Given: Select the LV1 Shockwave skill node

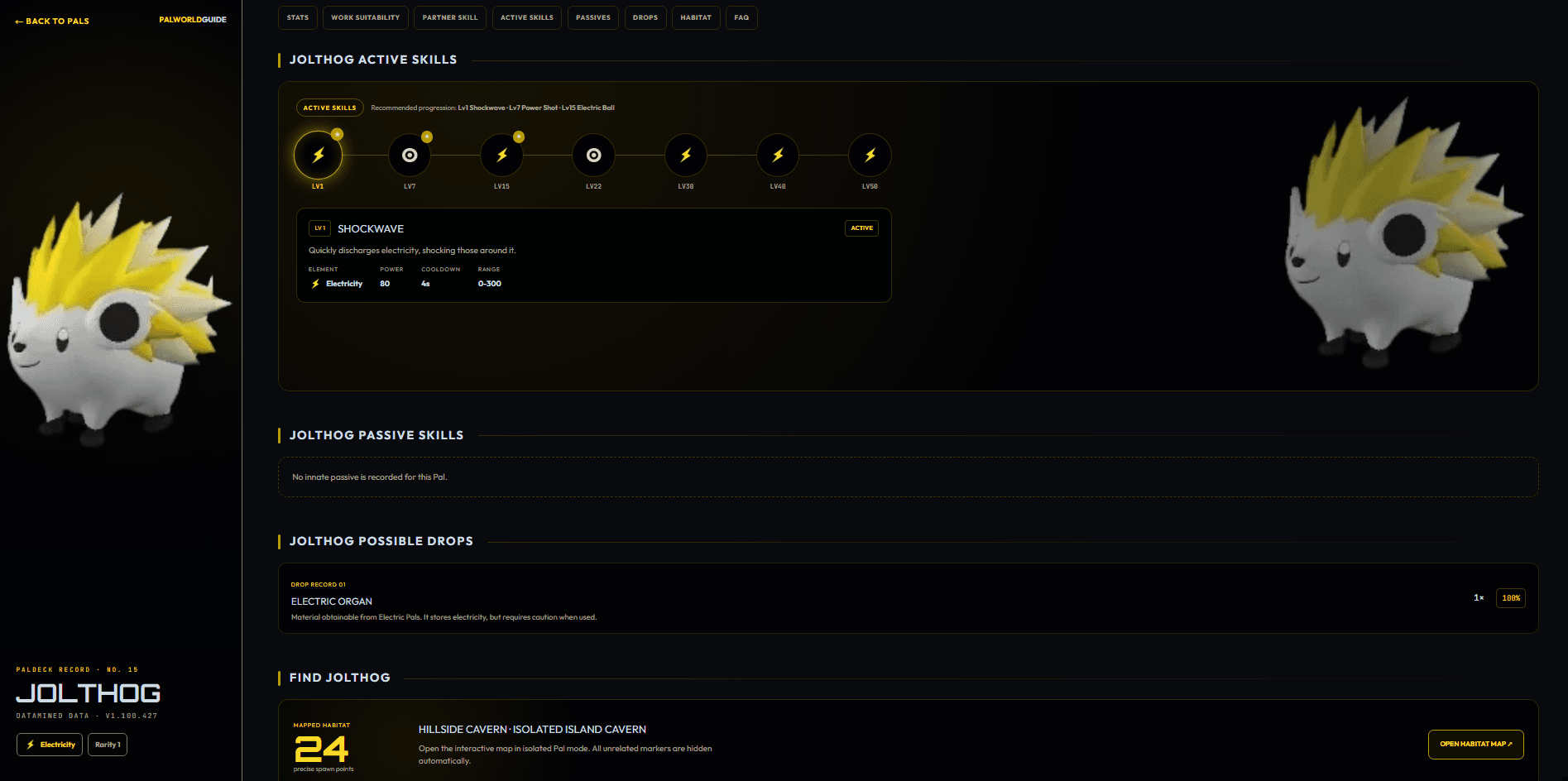Looking at the screenshot, I should (318, 155).
